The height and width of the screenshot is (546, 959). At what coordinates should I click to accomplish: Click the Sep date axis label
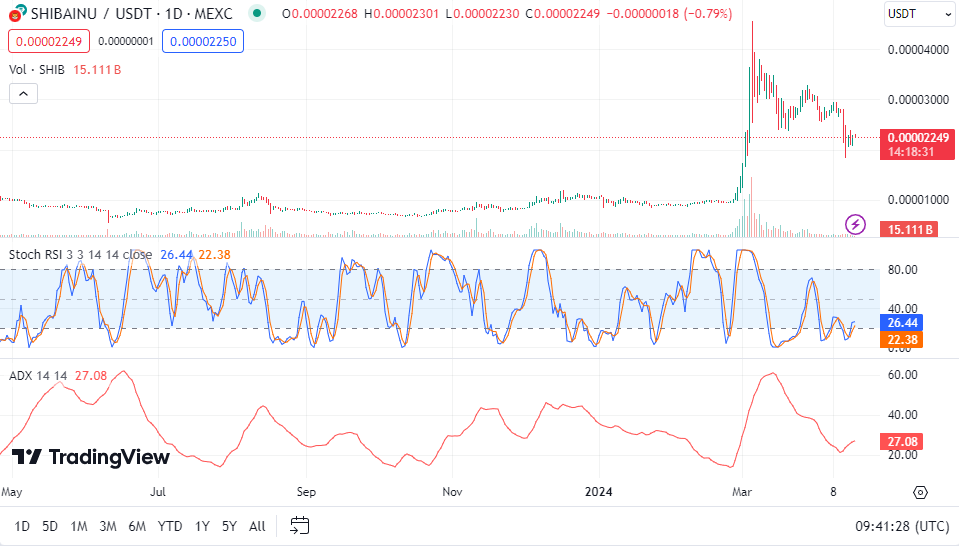(x=306, y=492)
